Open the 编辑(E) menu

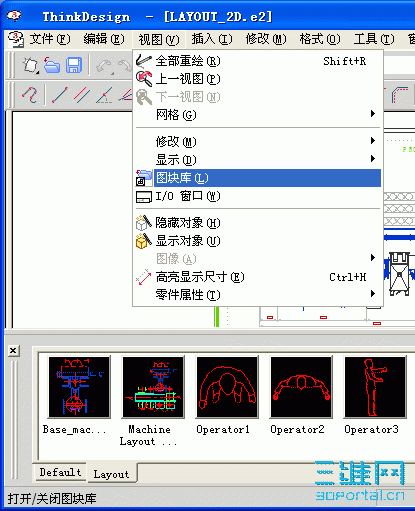104,39
